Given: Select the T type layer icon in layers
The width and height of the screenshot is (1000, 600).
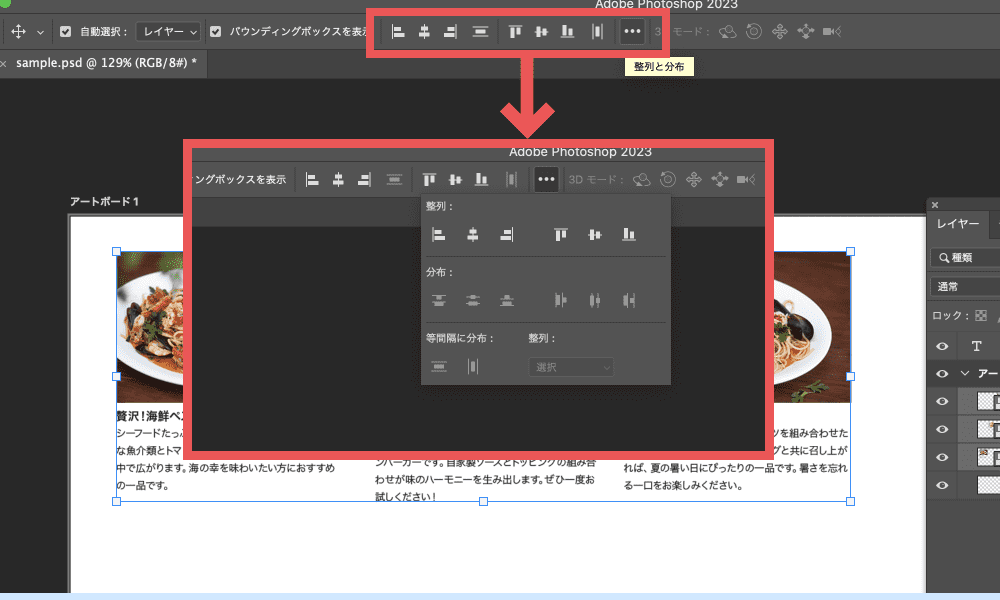Looking at the screenshot, I should pyautogui.click(x=976, y=346).
